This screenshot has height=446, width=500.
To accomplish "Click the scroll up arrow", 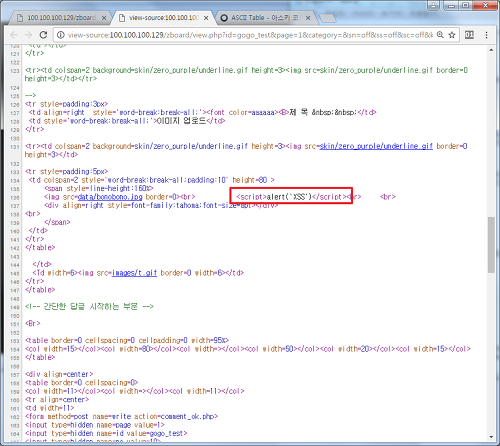I will coord(491,50).
